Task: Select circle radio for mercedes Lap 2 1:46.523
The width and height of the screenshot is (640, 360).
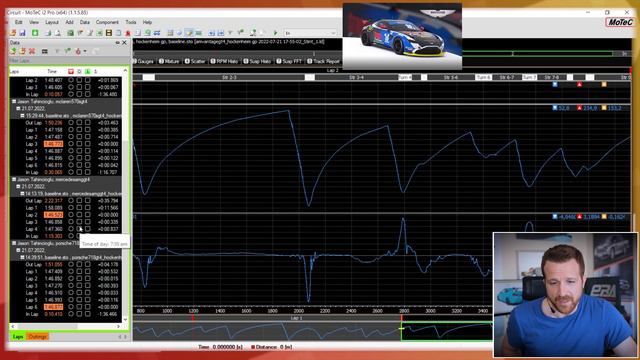Action: 71,215
